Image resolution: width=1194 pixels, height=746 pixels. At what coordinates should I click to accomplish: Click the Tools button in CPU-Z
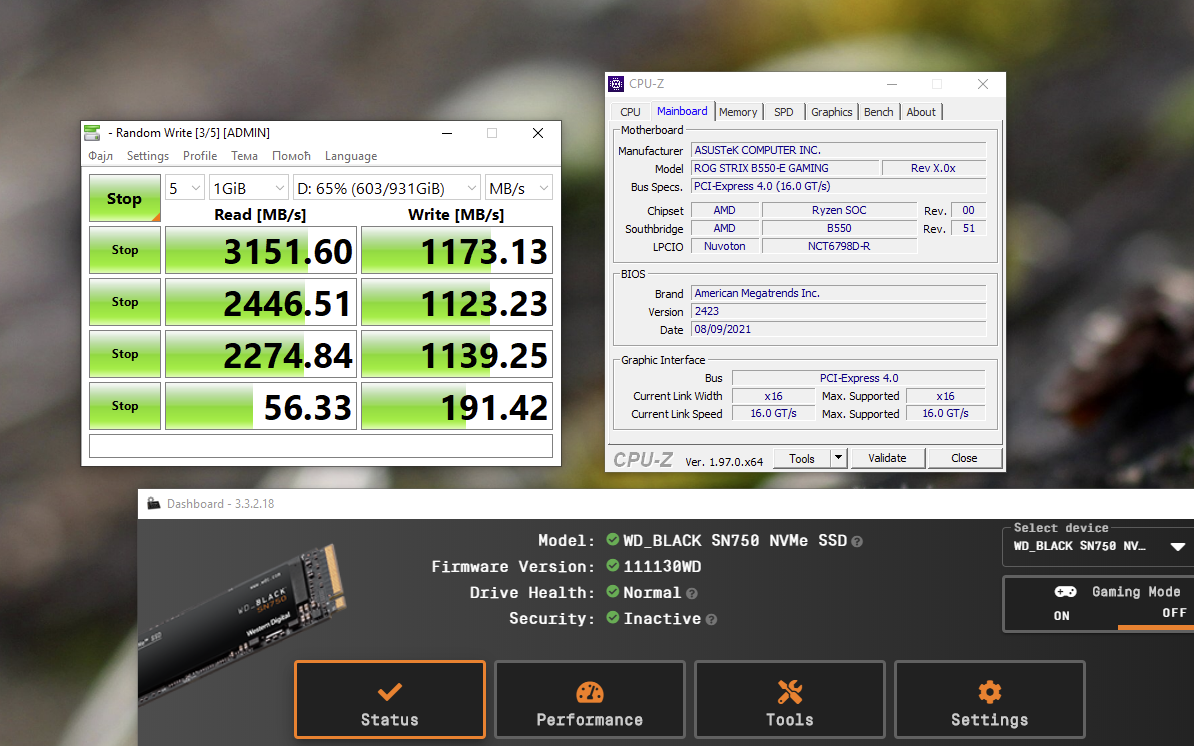tap(802, 458)
